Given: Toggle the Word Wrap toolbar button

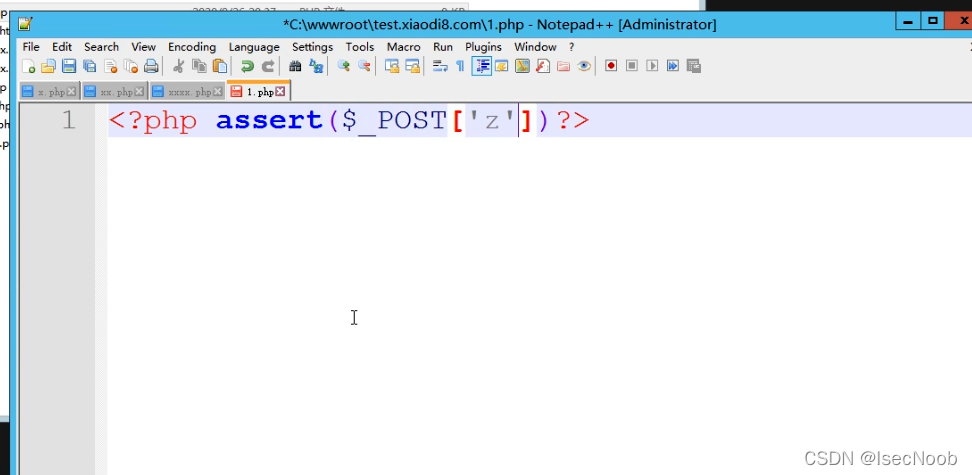Looking at the screenshot, I should (440, 66).
